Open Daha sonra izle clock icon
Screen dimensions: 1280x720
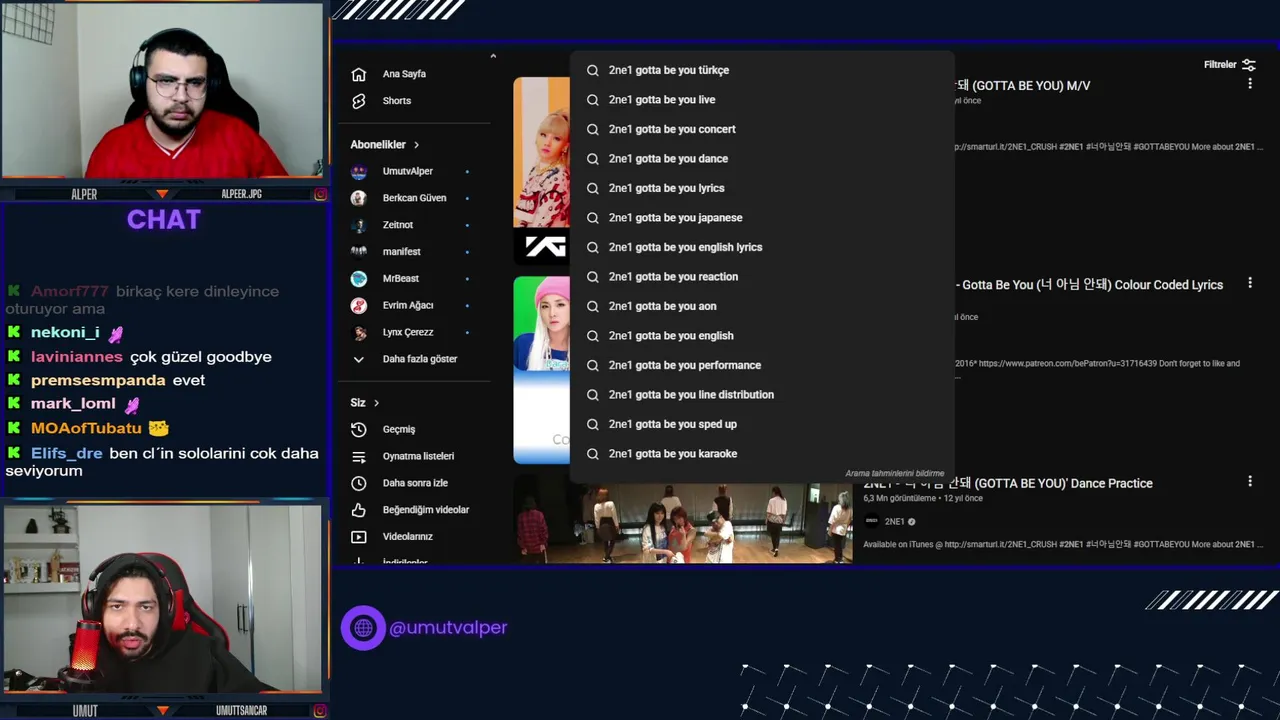(359, 483)
